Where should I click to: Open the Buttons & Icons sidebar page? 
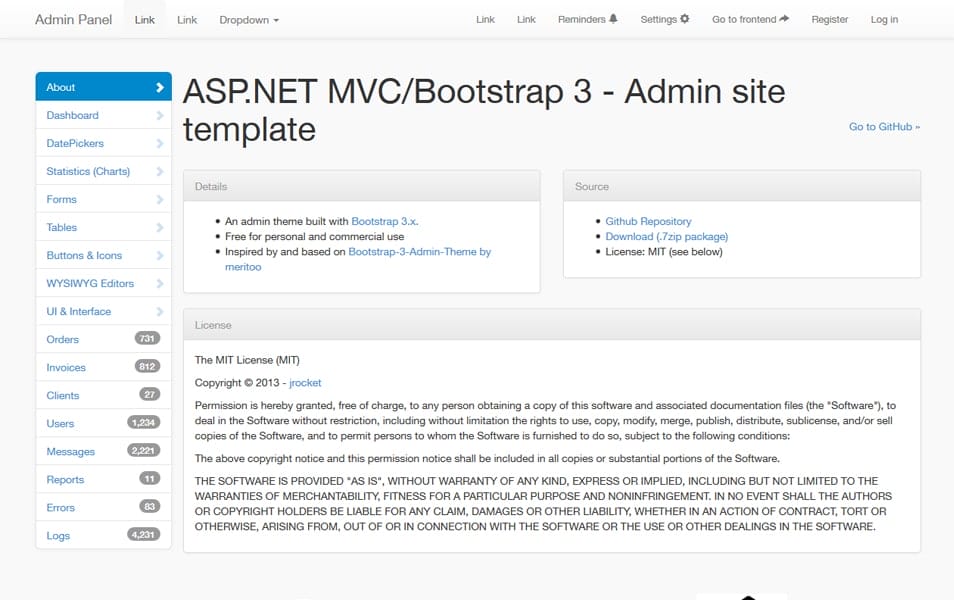(84, 255)
